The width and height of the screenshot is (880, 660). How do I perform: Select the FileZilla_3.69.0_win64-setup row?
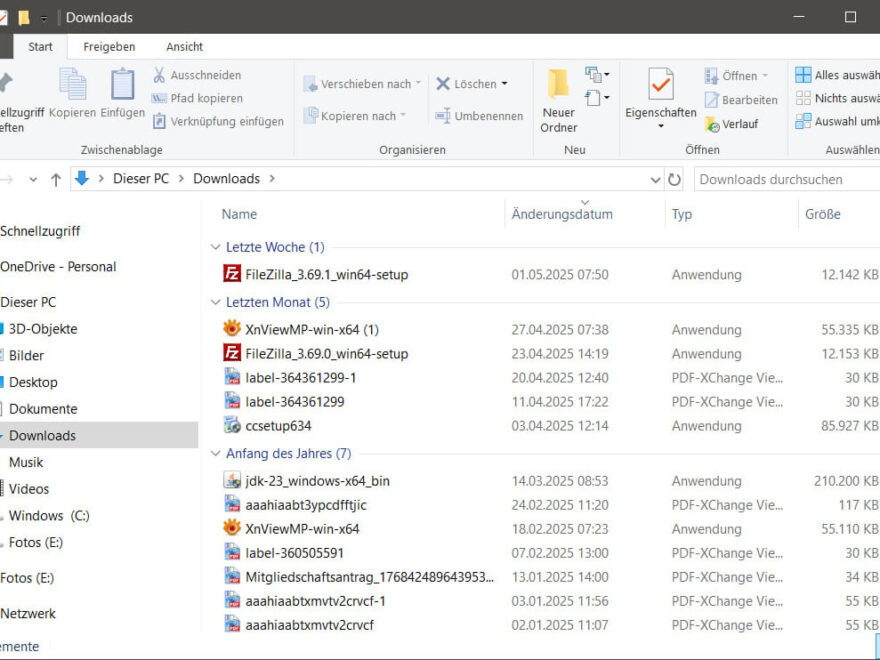(550, 354)
